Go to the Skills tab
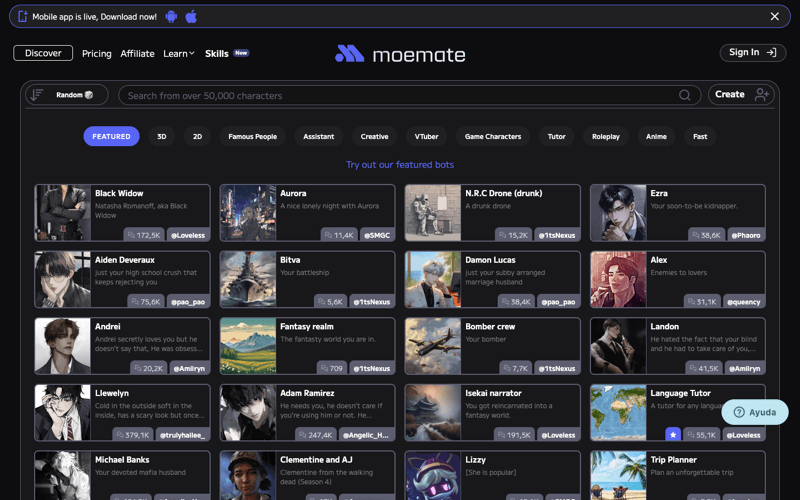This screenshot has height=500, width=800. coord(217,54)
